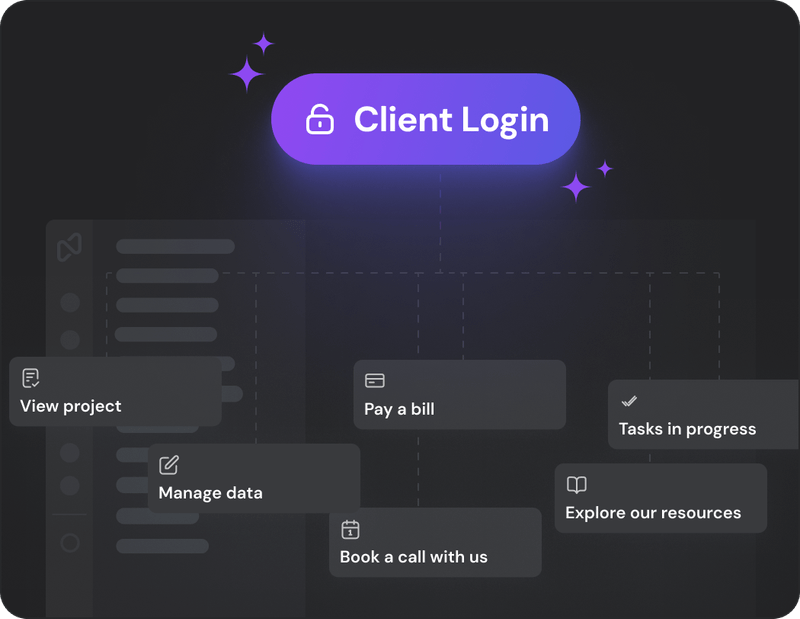Screen dimensions: 800x619
Task: Select the "Manage data" label text
Action: (x=211, y=493)
